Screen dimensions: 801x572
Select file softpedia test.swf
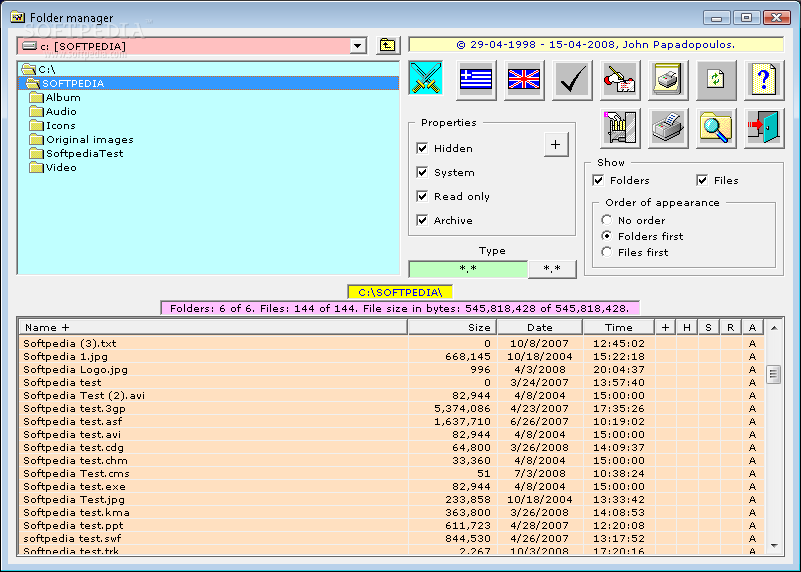click(x=391, y=538)
